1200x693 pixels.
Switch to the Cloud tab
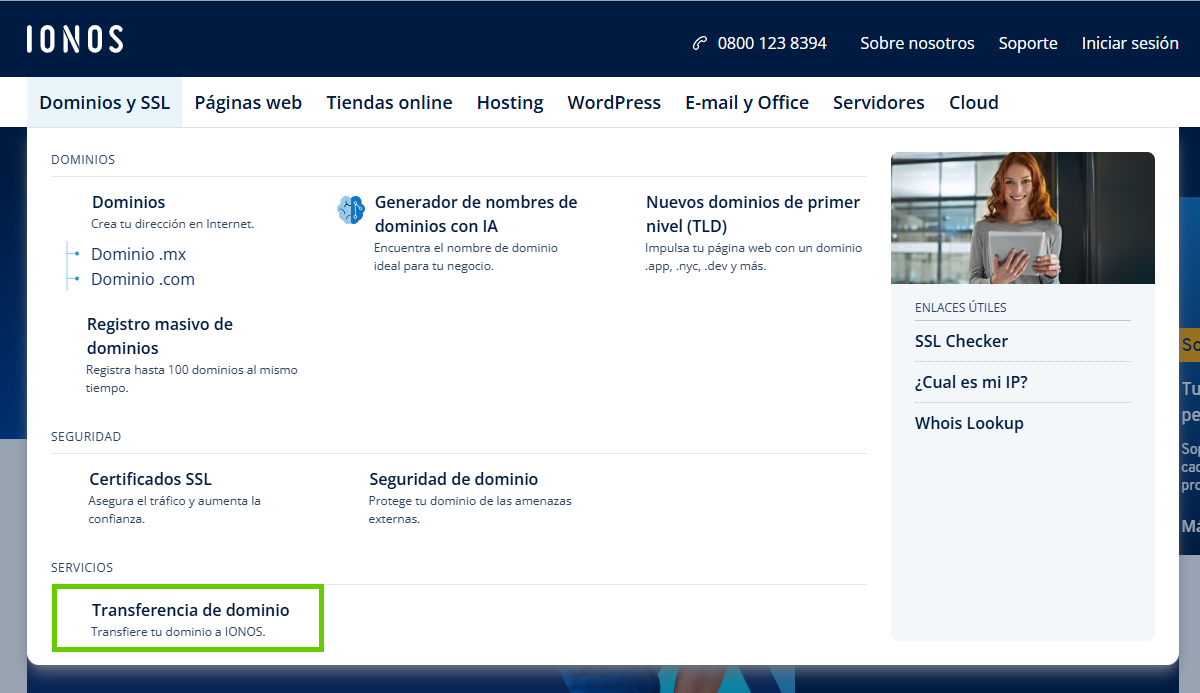point(973,101)
